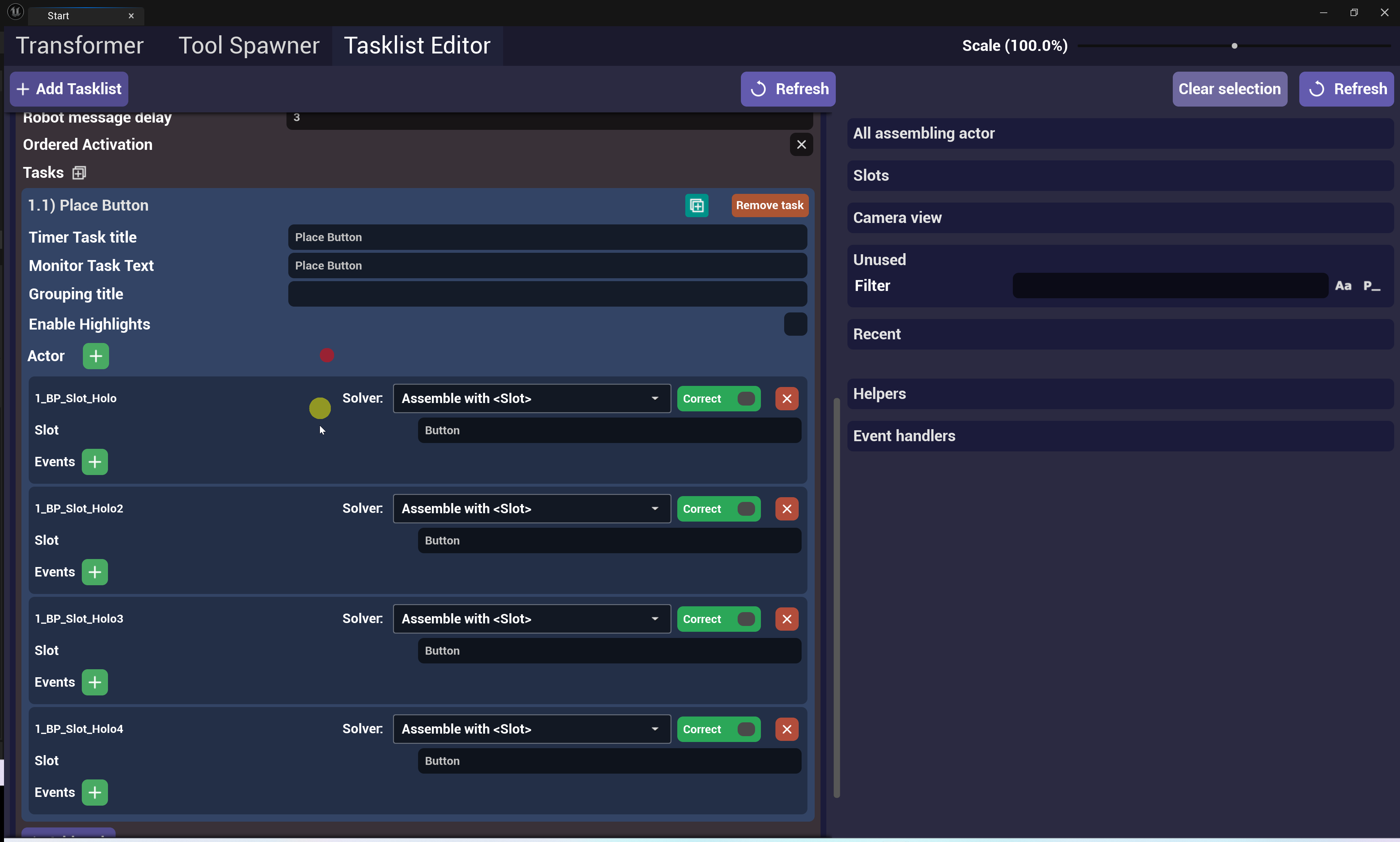Open Solver dropdown for 1_BP_Slot_Holo
This screenshot has height=842, width=1400.
pos(531,398)
